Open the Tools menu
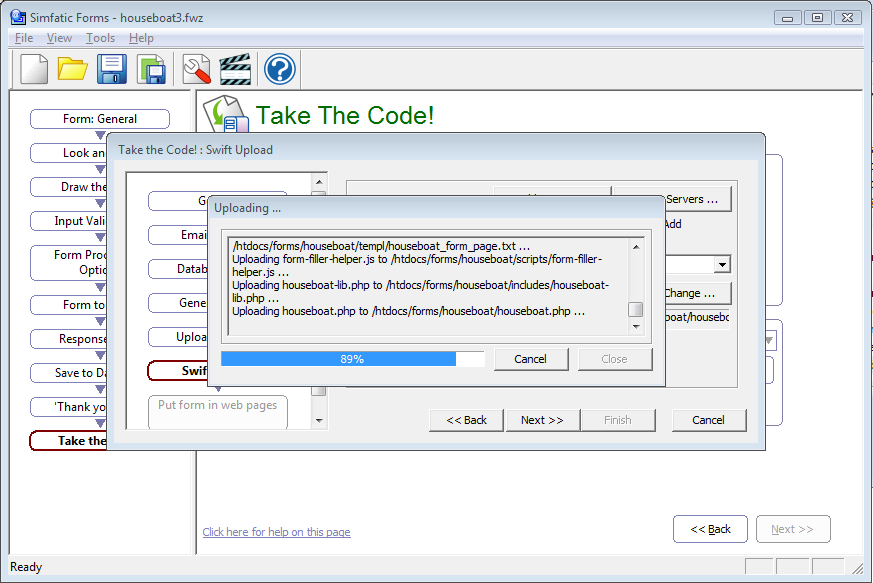The width and height of the screenshot is (873, 583). click(x=100, y=38)
